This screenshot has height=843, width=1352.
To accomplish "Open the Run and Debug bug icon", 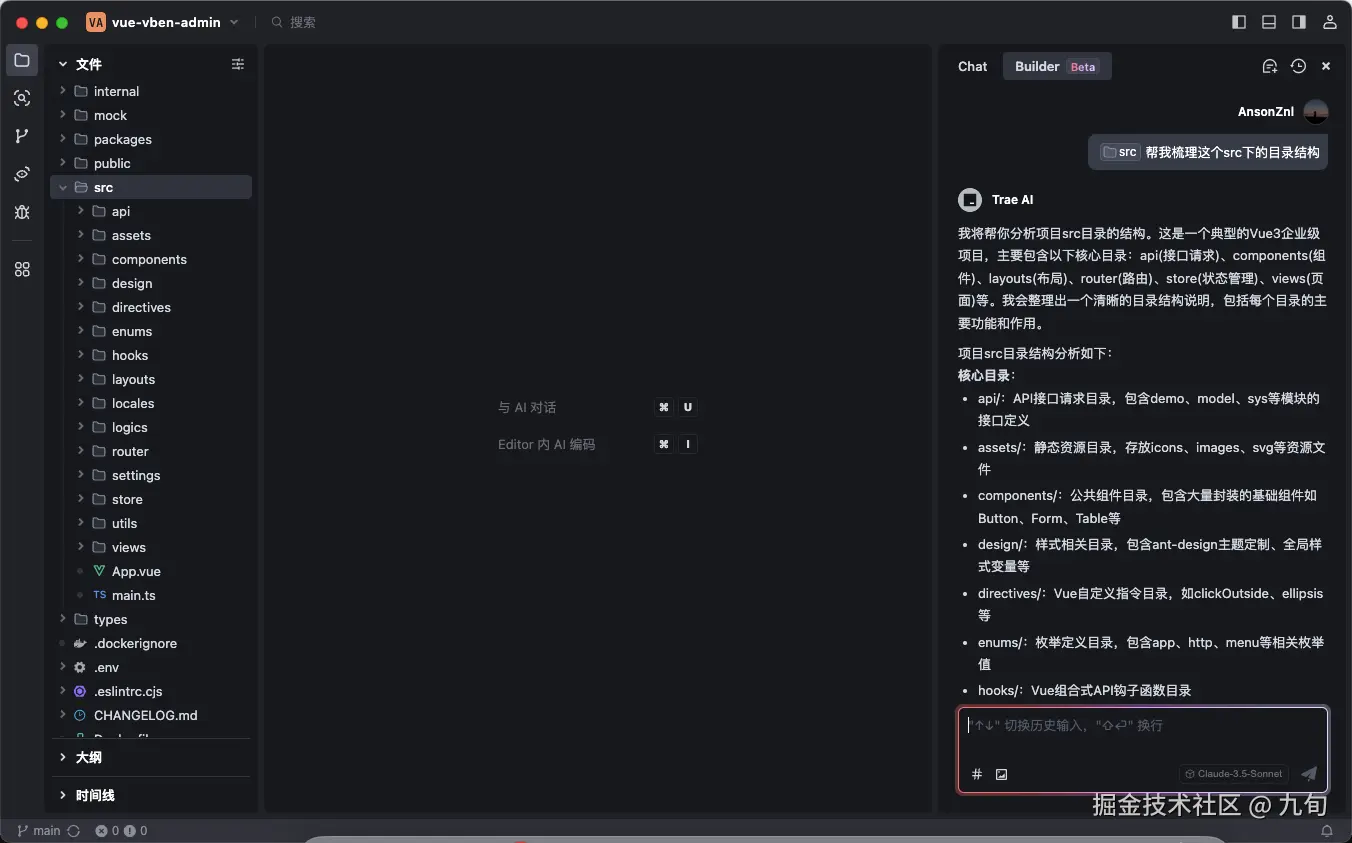I will tap(22, 212).
